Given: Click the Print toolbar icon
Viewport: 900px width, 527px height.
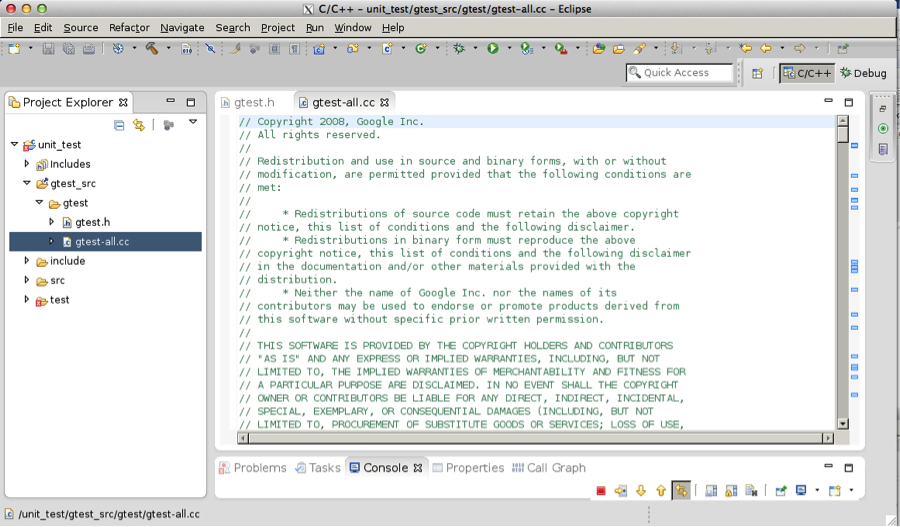Looking at the screenshot, I should click(x=89, y=49).
